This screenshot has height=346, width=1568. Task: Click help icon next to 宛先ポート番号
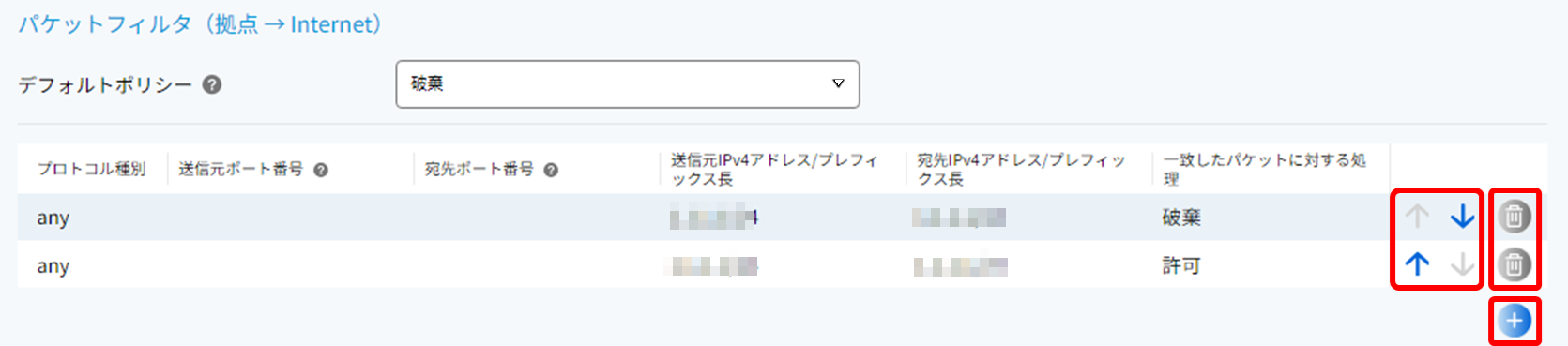551,170
